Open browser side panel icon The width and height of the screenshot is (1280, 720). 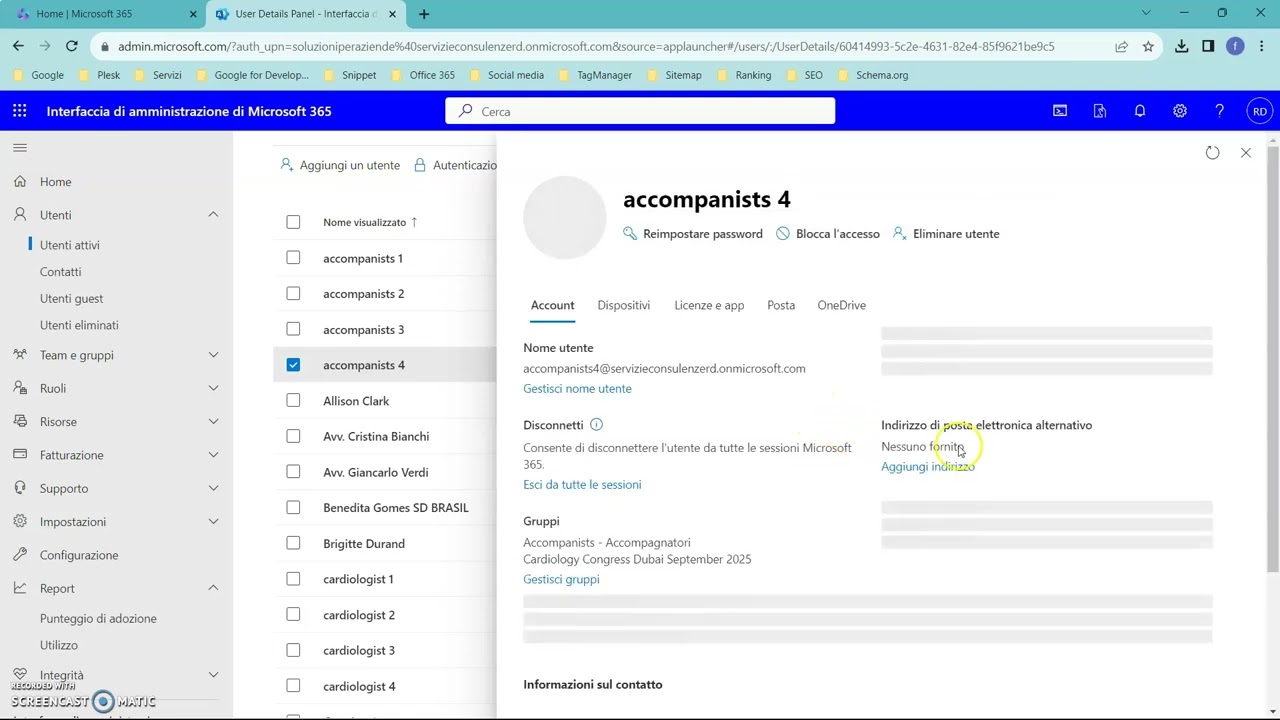point(1208,46)
